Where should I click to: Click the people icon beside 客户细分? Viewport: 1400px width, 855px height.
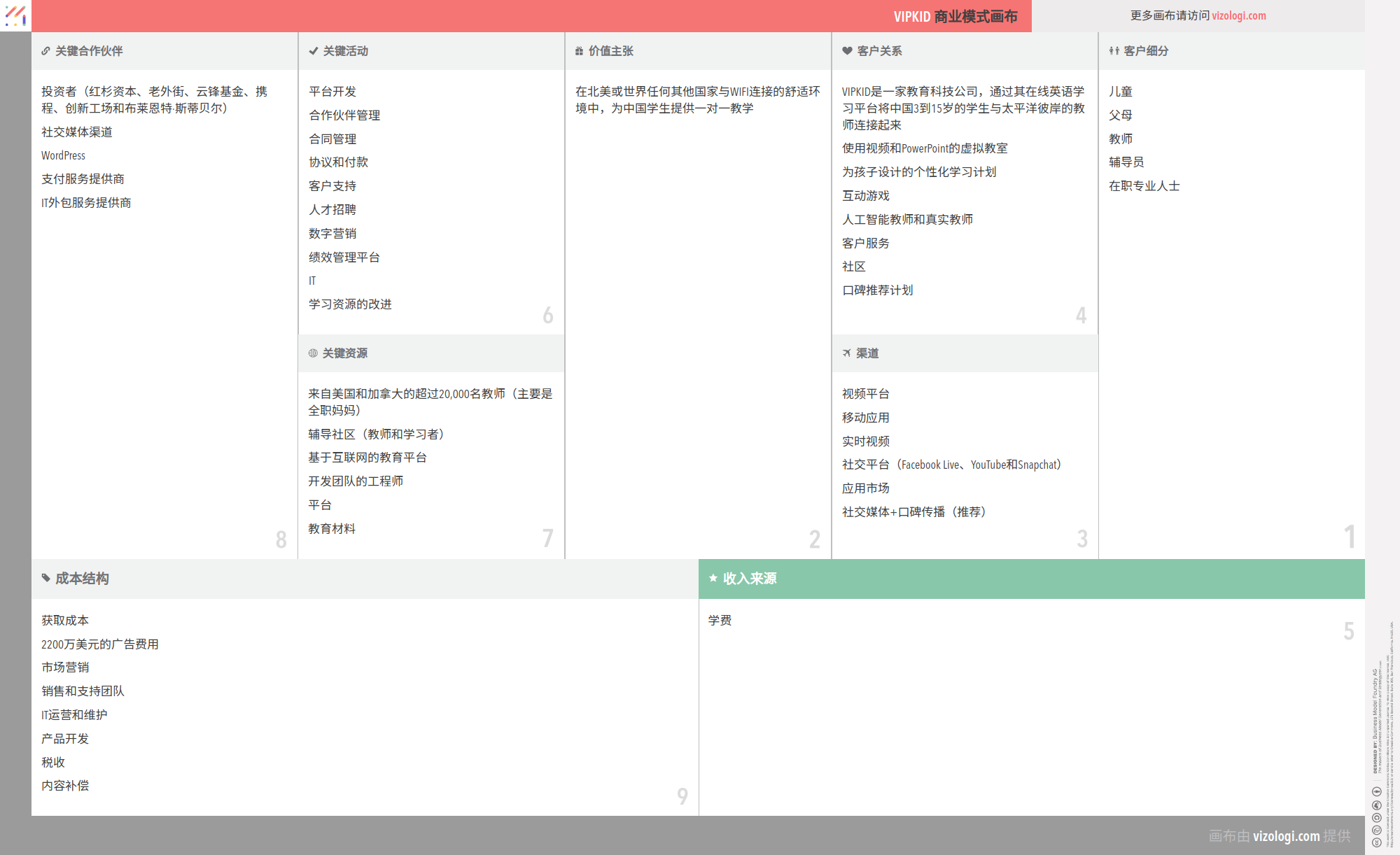[x=1114, y=51]
